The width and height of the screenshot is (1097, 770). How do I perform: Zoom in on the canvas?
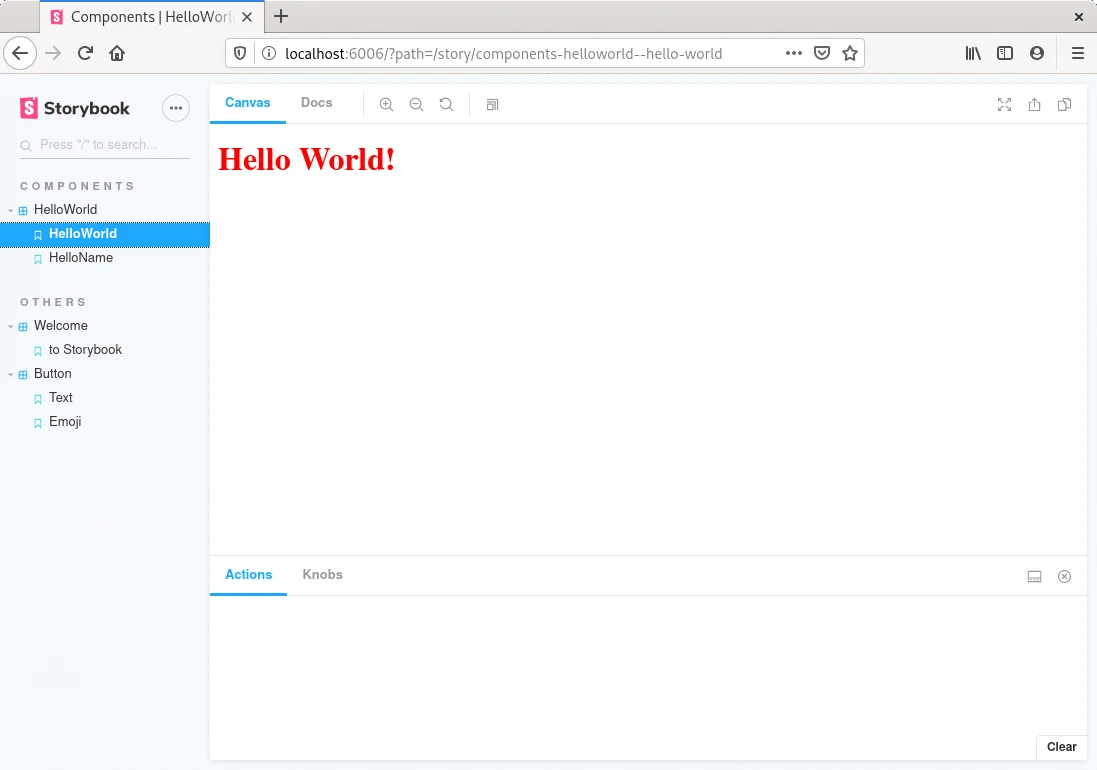(386, 104)
